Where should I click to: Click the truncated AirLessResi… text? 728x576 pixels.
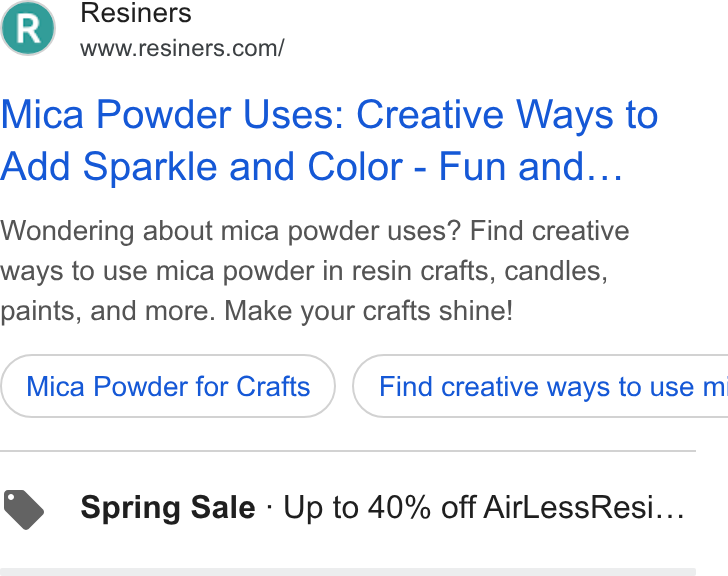pyautogui.click(x=584, y=507)
